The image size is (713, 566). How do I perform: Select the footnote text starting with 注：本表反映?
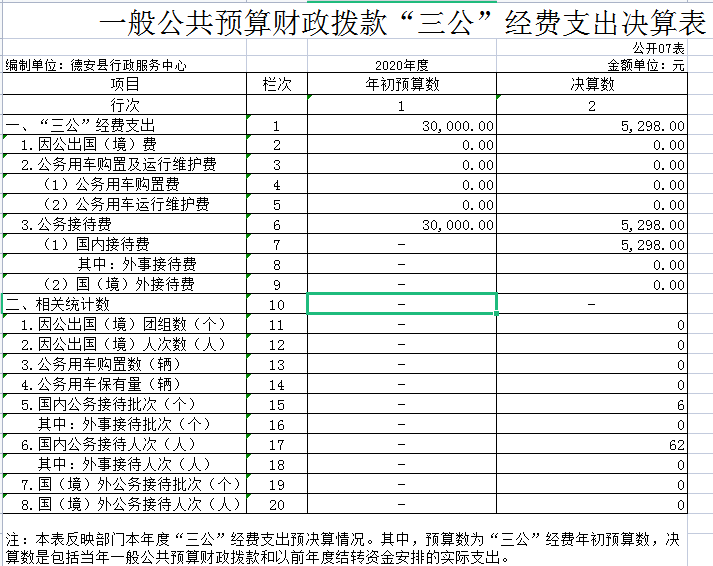(x=346, y=548)
